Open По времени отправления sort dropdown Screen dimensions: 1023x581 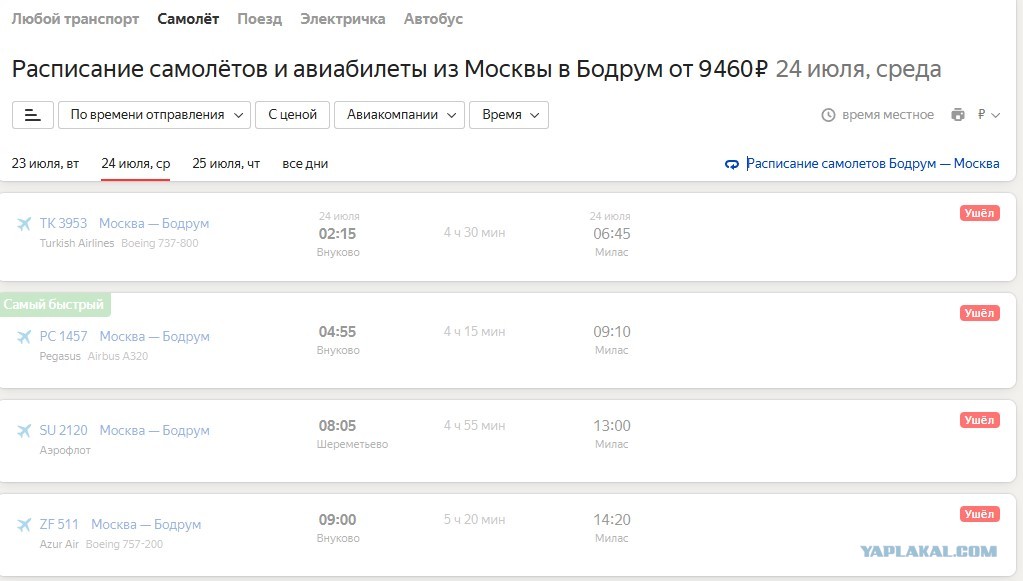155,115
